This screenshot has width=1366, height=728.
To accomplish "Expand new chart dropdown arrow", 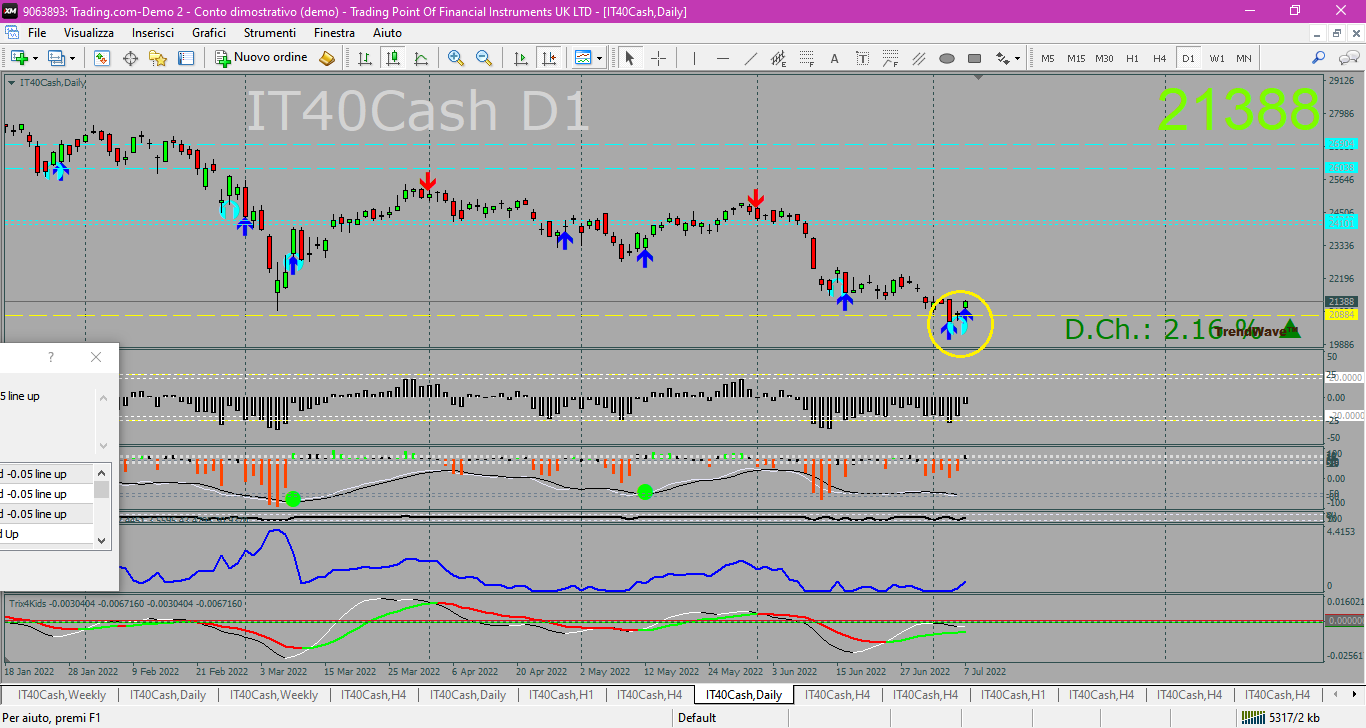I will (34, 58).
